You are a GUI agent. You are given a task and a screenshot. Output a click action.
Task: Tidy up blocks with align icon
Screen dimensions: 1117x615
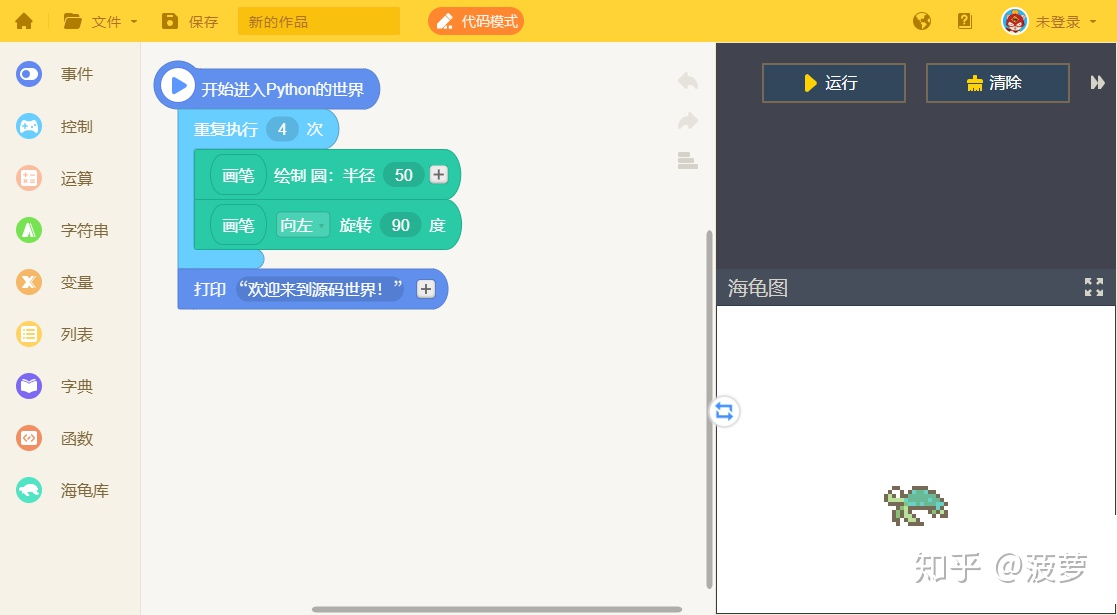tap(687, 160)
